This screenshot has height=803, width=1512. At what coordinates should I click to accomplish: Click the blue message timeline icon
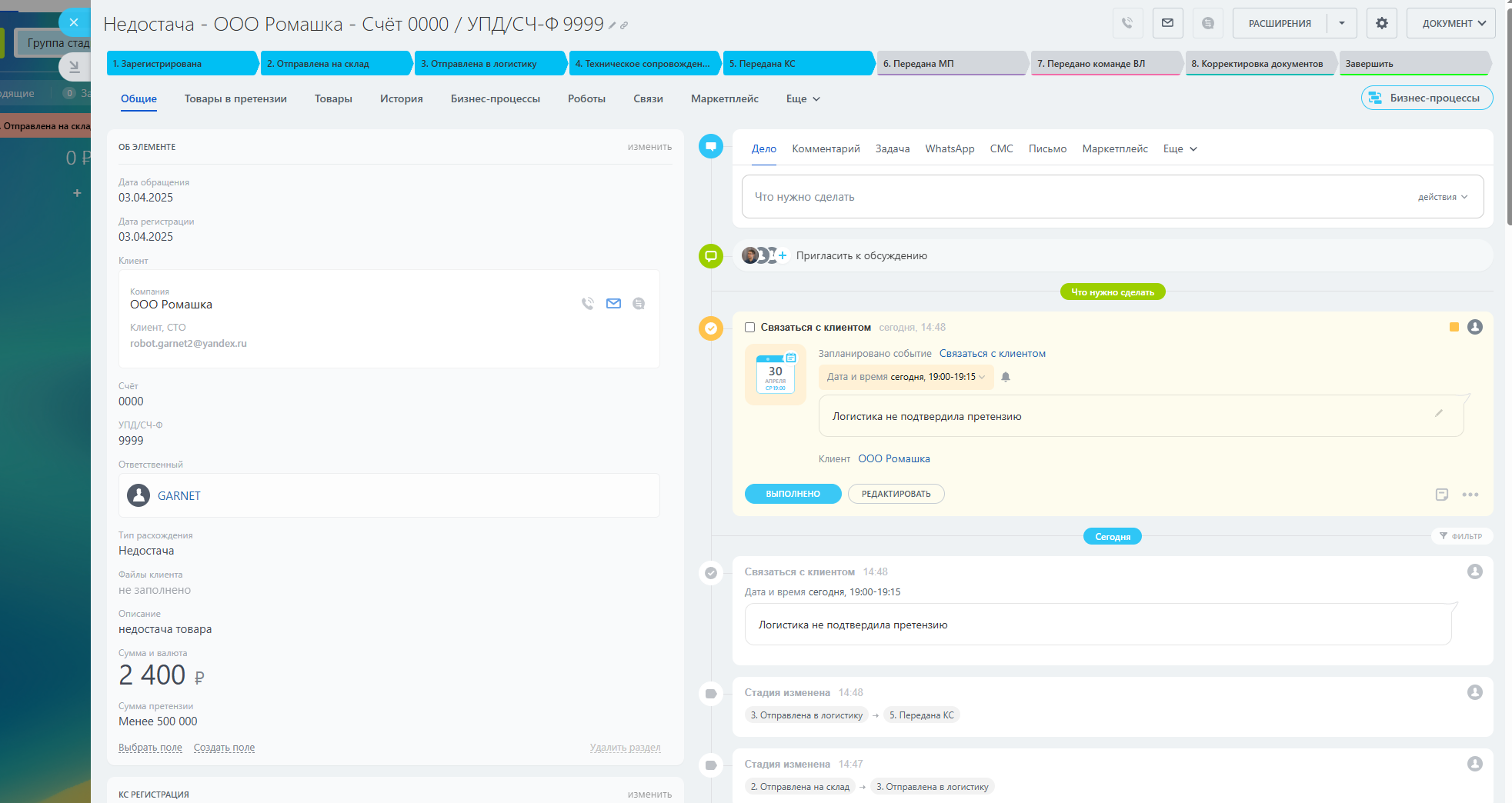tap(711, 146)
